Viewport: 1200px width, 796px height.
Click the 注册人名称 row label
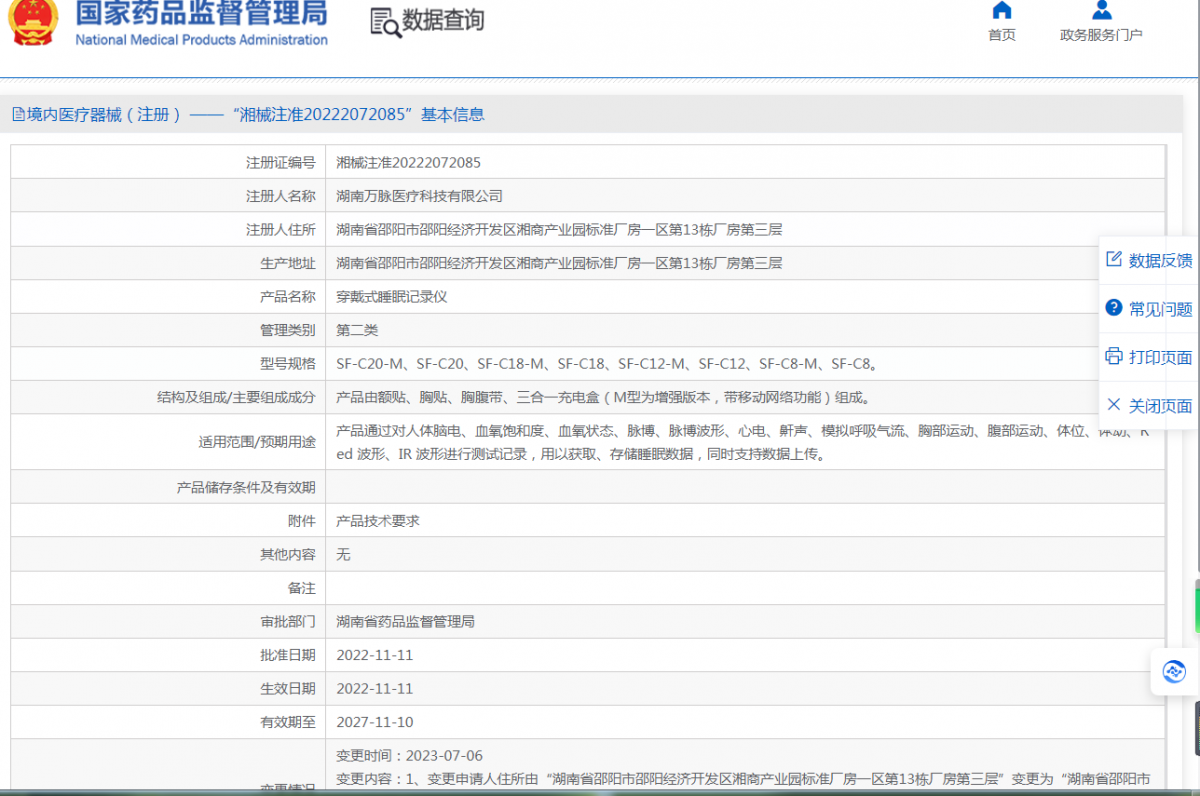[x=279, y=195]
